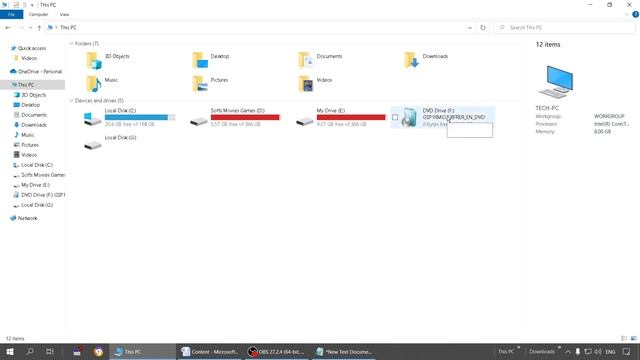Select the DVD Drive (F:) disc icon

coord(409,118)
